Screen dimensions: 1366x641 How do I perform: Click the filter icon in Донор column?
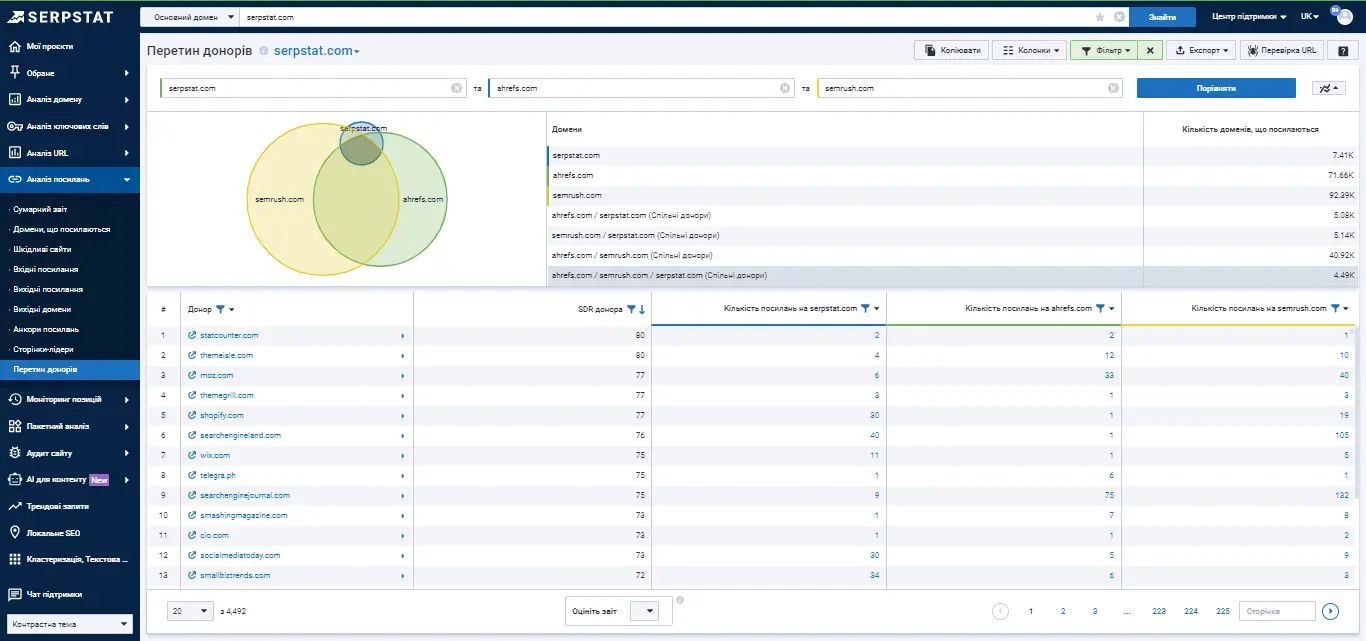221,309
